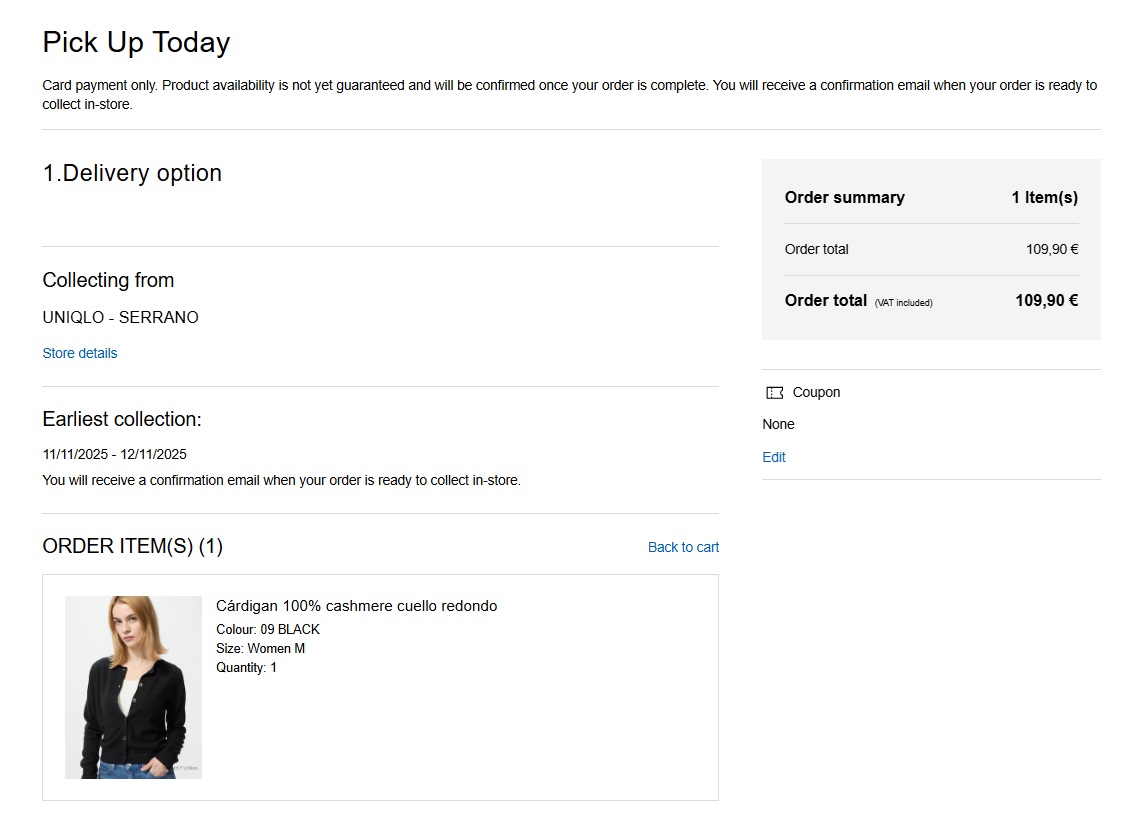This screenshot has width=1144, height=815.
Task: Click the Coupon label text
Action: pos(816,392)
